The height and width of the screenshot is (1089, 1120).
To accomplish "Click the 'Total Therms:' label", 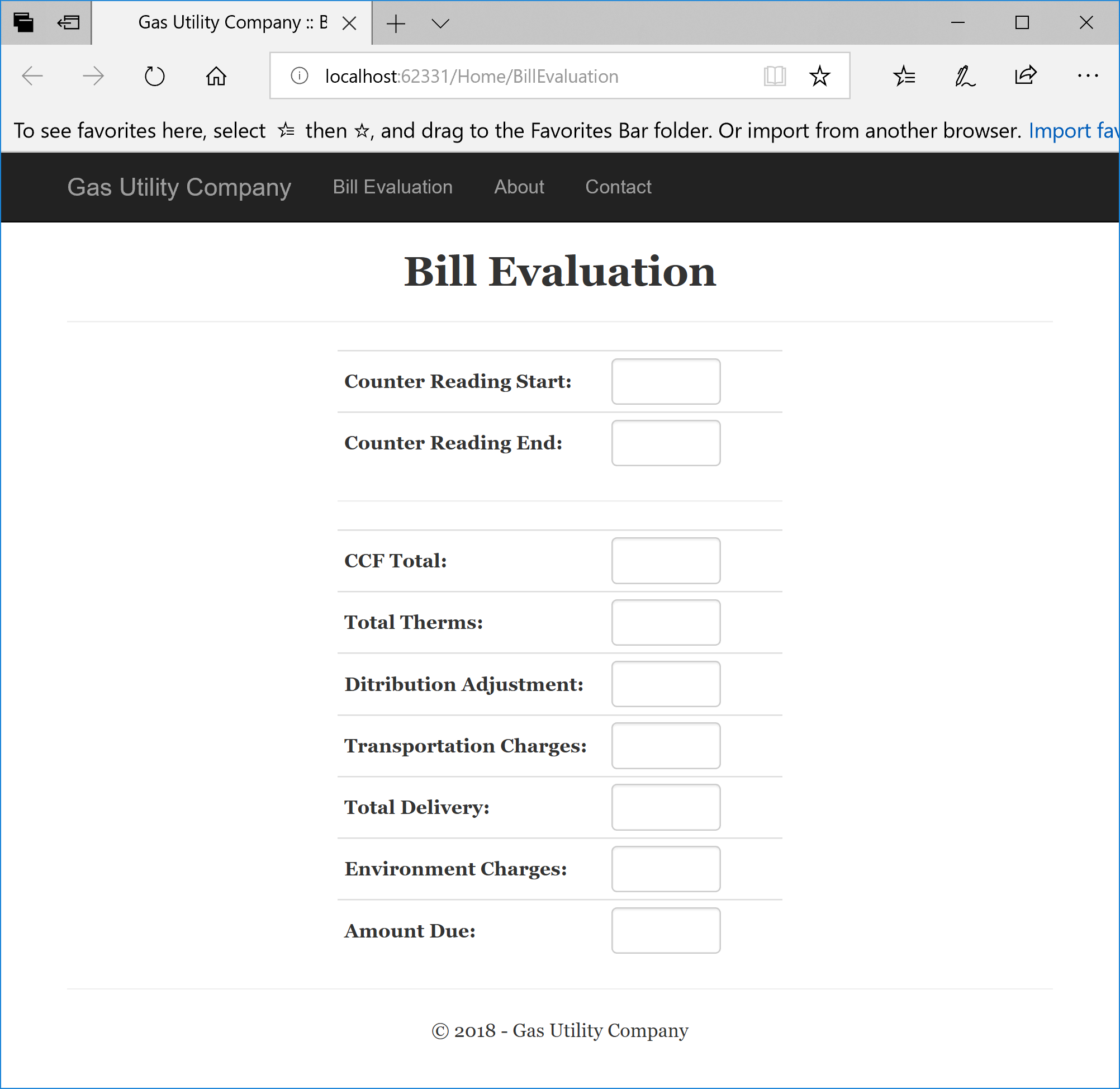I will pyautogui.click(x=414, y=623).
